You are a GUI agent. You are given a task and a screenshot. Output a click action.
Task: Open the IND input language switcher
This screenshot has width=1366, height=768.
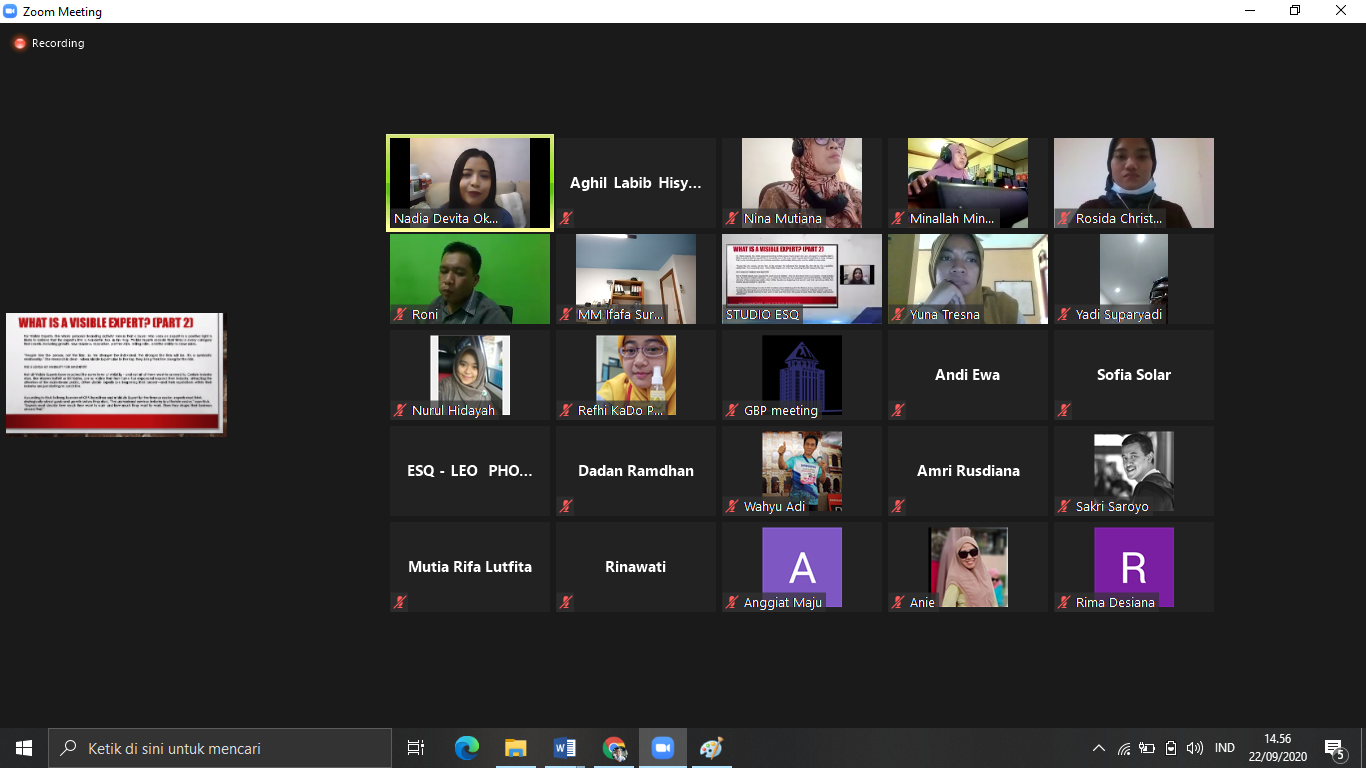(1224, 748)
